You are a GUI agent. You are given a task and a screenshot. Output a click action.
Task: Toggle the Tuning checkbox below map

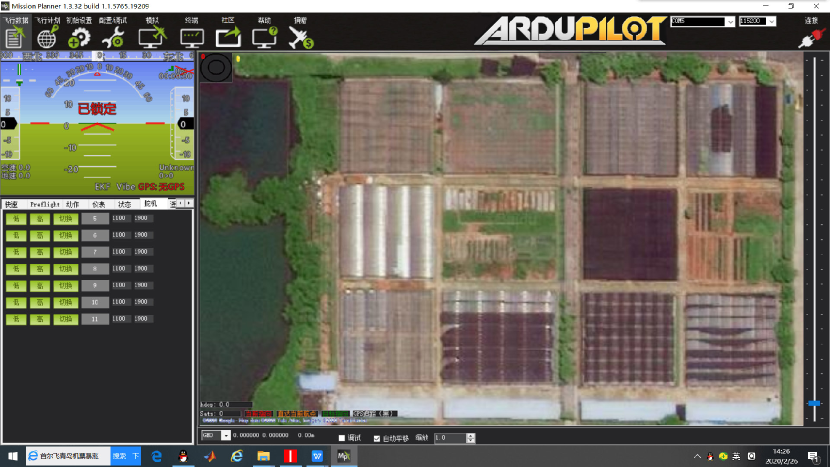(342, 438)
